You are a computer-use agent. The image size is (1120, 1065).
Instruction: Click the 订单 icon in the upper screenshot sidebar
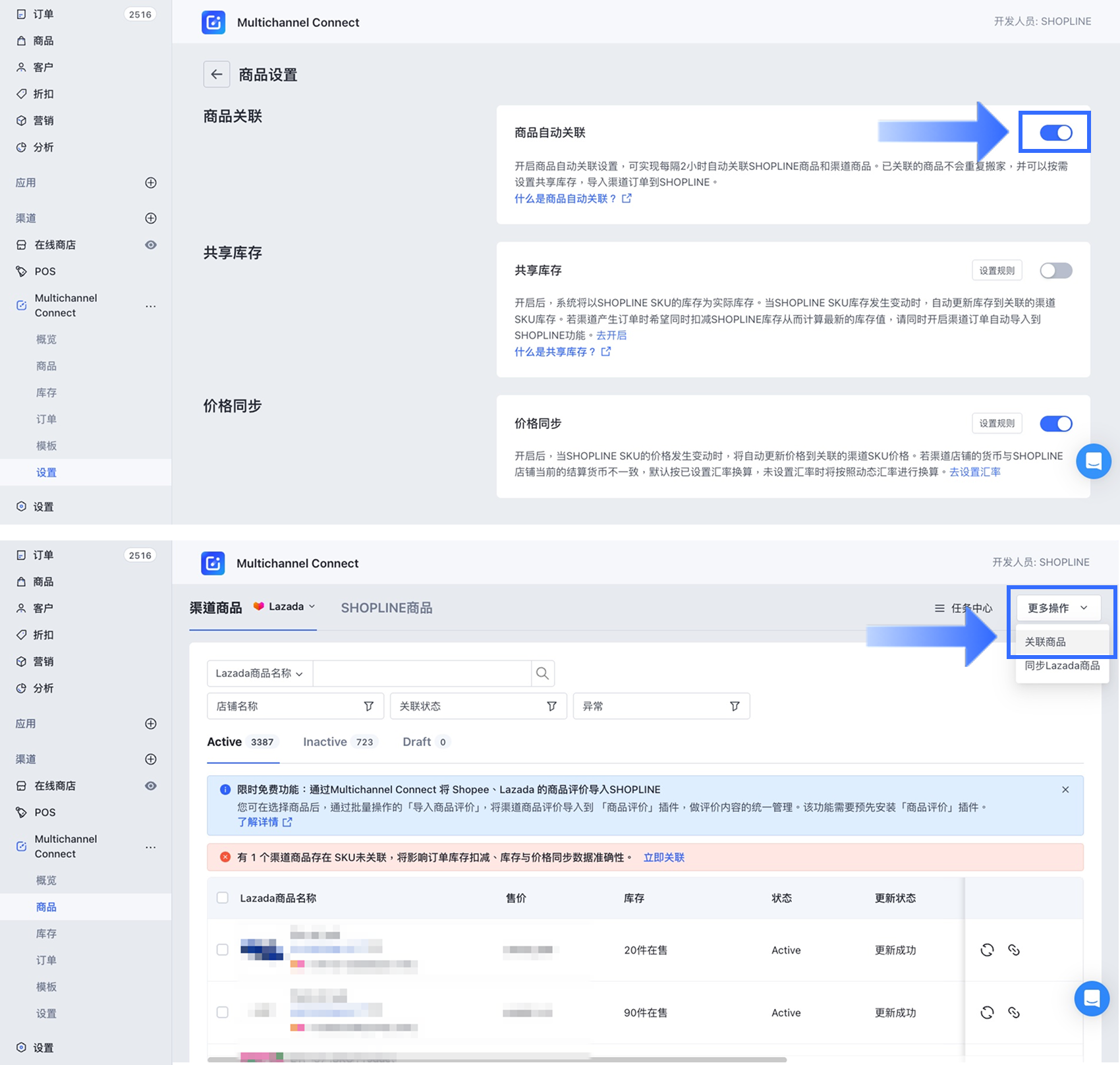click(21, 14)
